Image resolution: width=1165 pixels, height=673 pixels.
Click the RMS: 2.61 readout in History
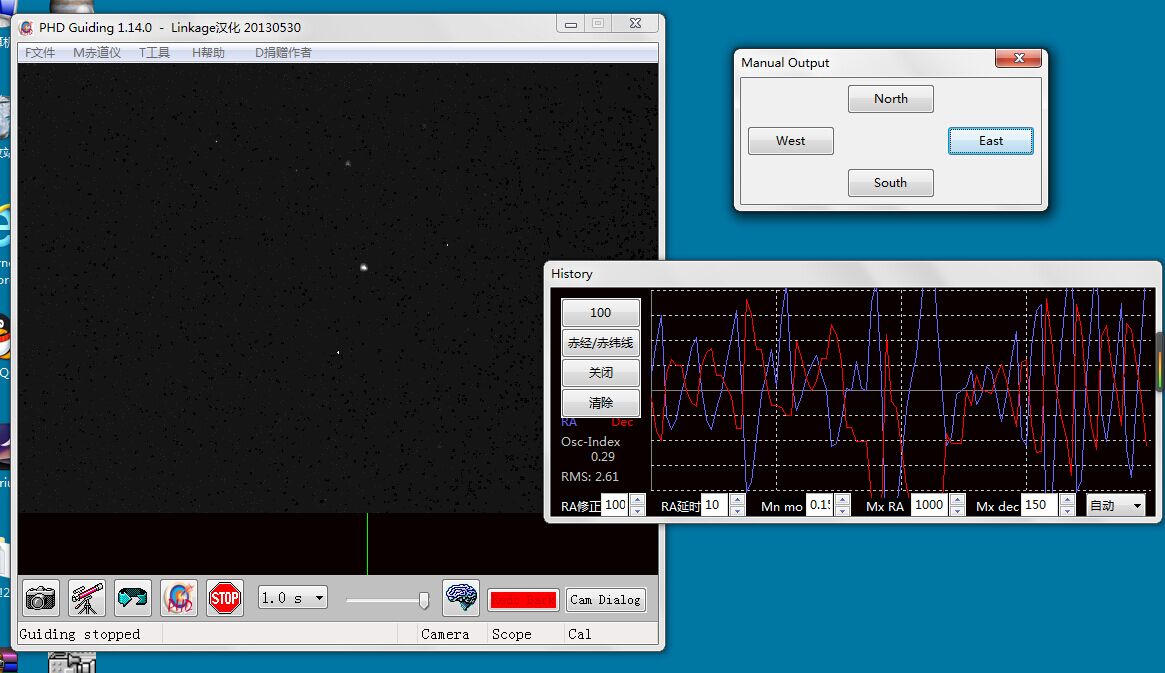(x=590, y=477)
